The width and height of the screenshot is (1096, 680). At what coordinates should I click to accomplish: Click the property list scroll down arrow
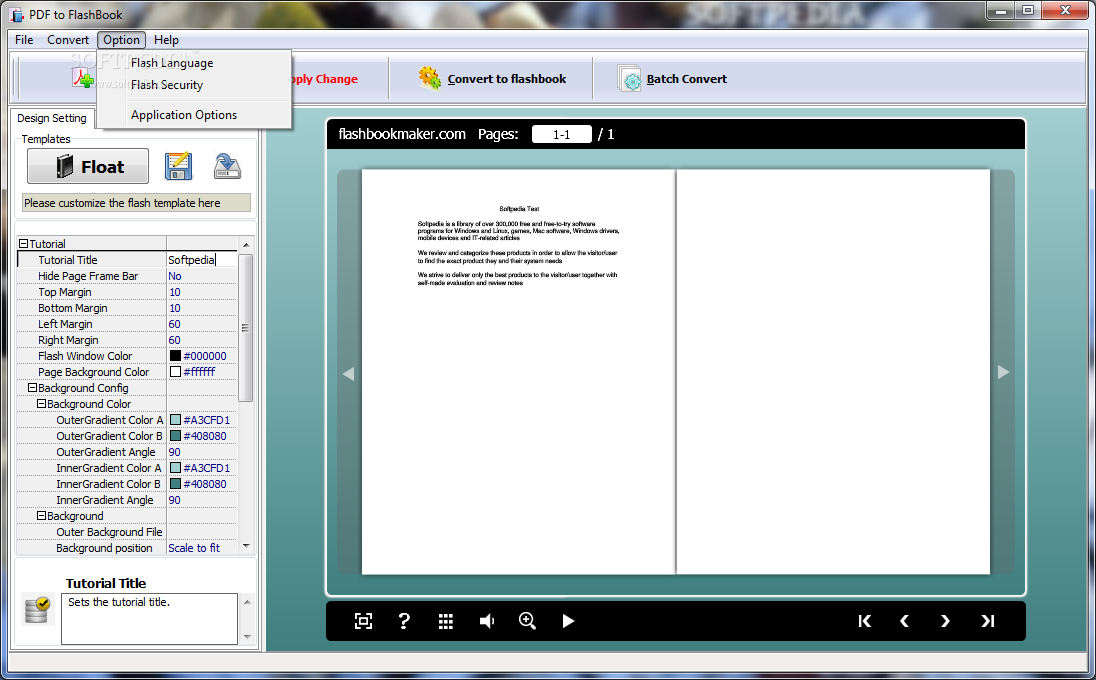click(246, 546)
